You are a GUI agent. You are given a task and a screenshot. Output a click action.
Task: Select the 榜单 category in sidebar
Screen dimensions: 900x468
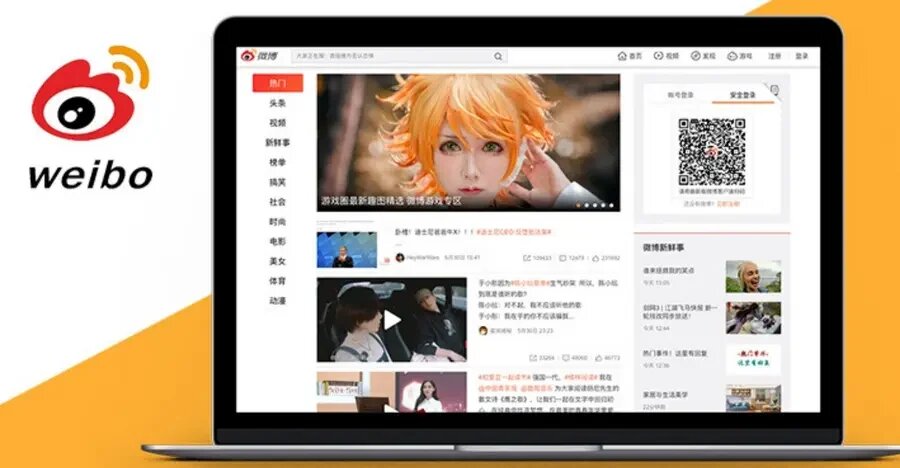point(278,163)
